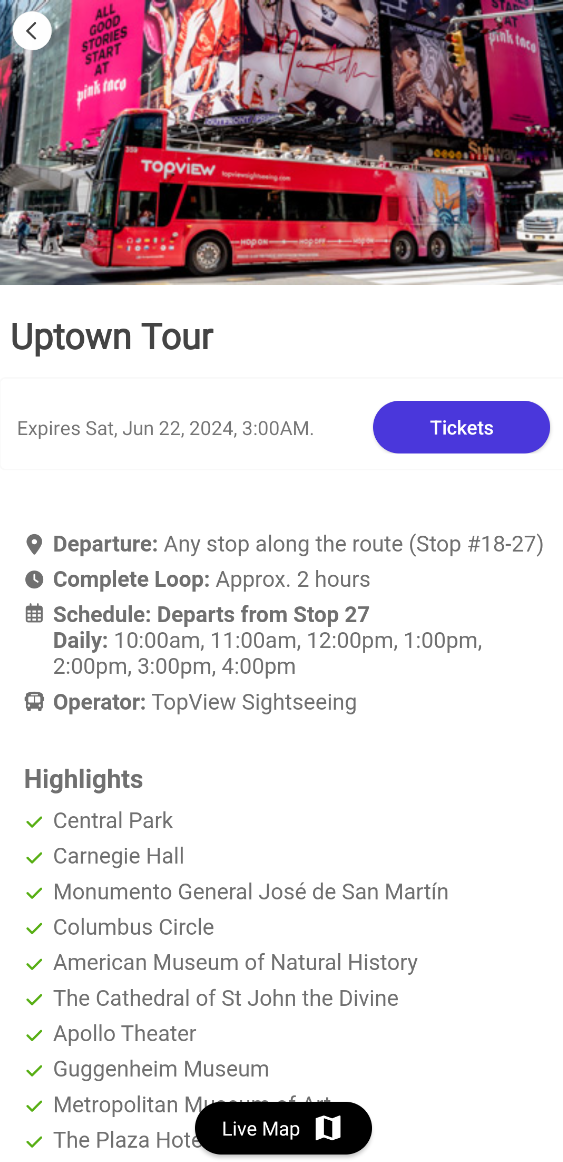The height and width of the screenshot is (1162, 563).
Task: Select the Columbus Circle highlight
Action: 133,927
